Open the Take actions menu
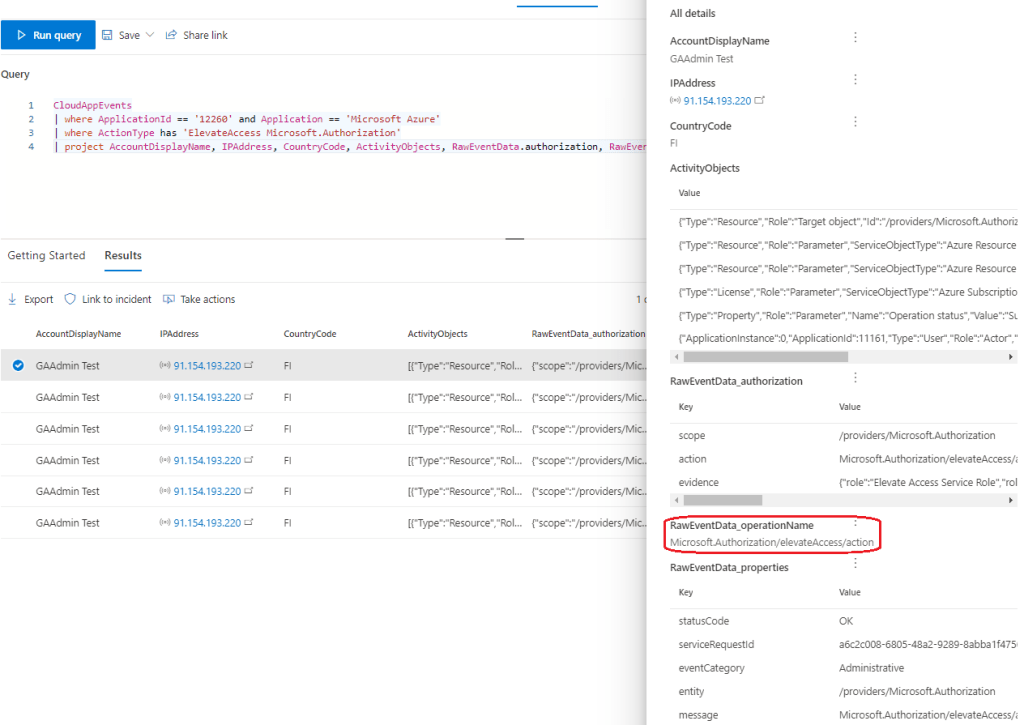 point(198,299)
